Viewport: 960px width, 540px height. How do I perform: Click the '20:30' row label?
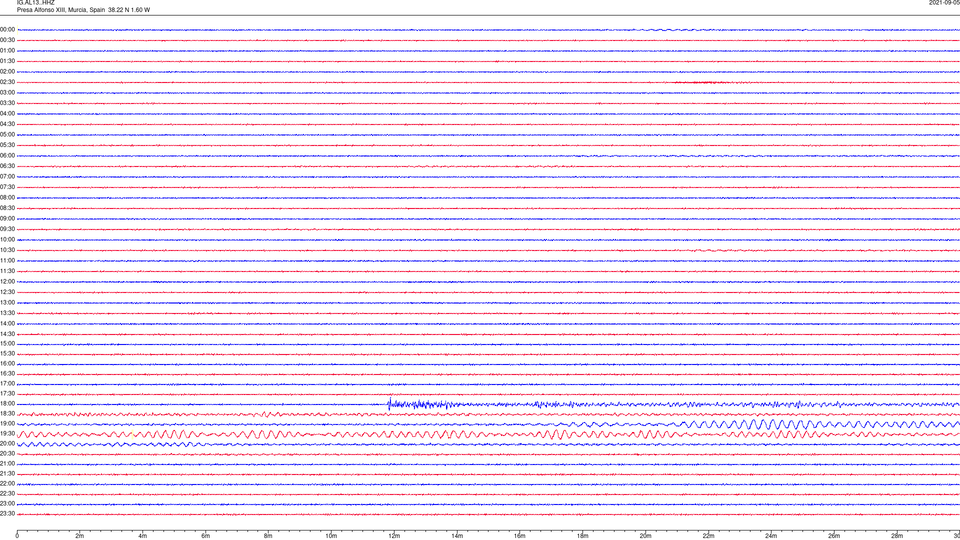click(x=7, y=454)
